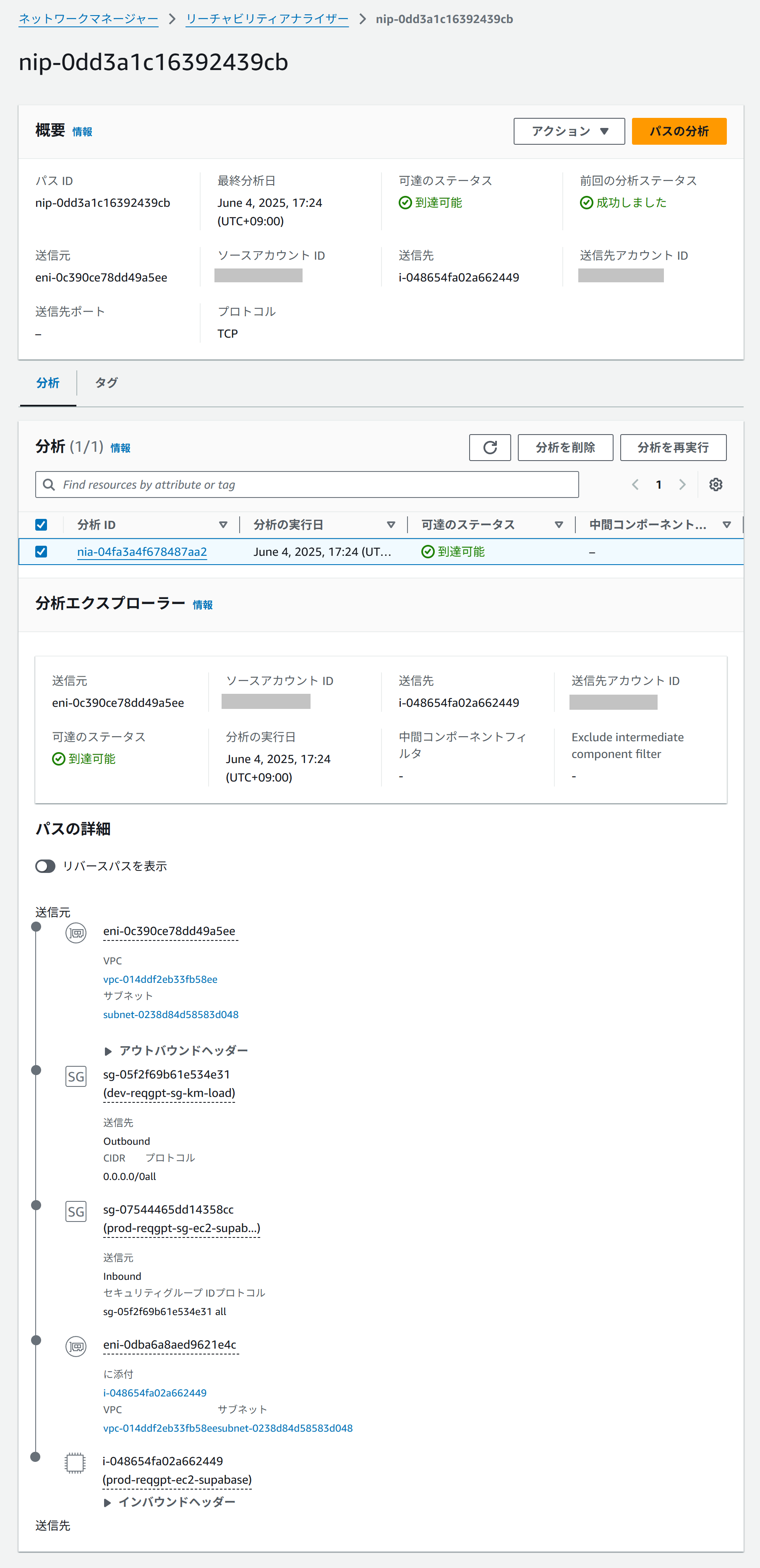760x1568 pixels.
Task: Click path node dot for eni-0dba6a8aed9621e4c
Action: (x=36, y=1340)
